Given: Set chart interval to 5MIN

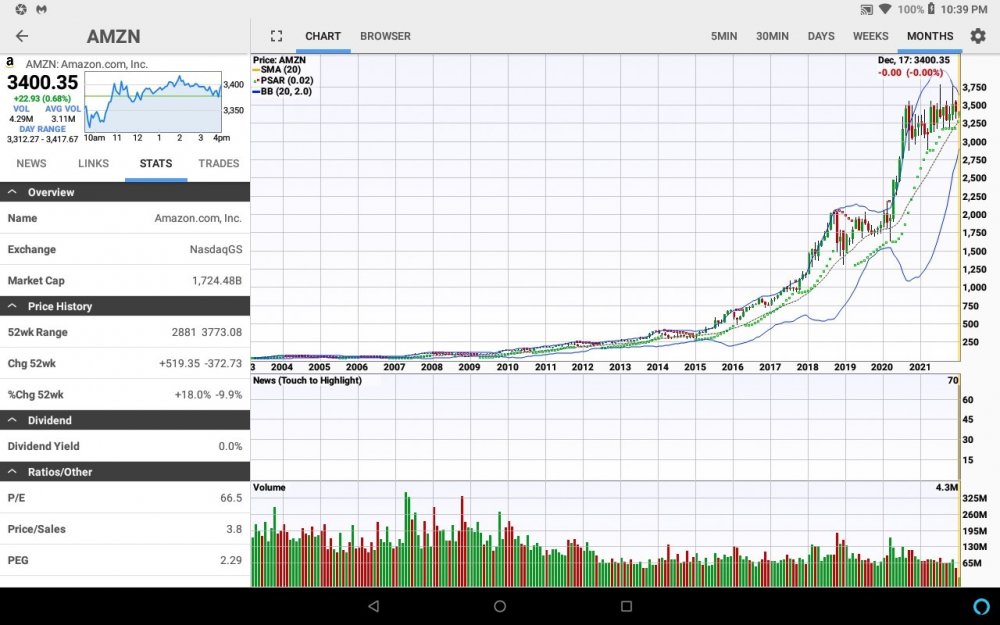Looking at the screenshot, I should click(x=724, y=36).
